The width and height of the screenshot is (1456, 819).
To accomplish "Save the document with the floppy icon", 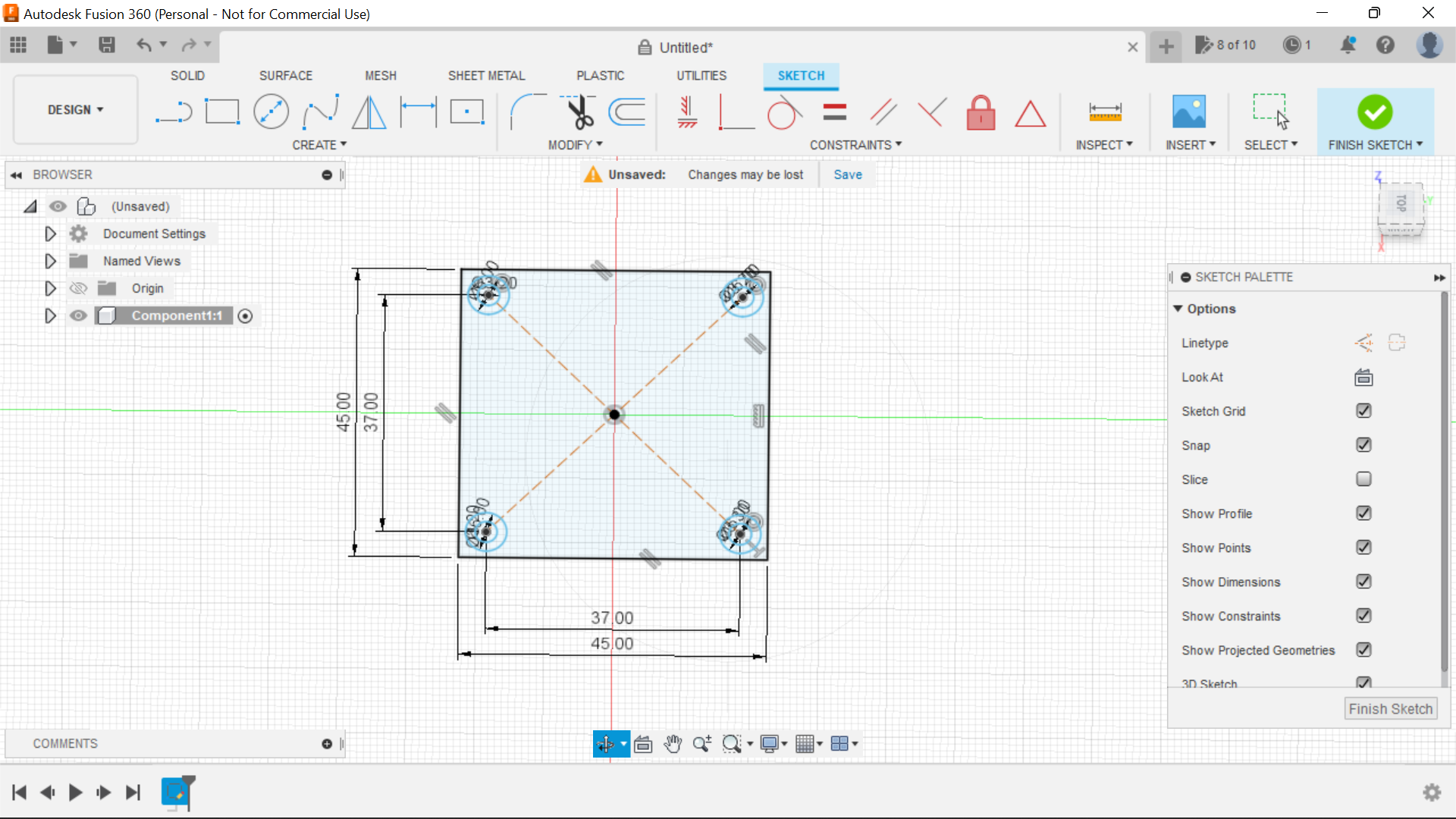I will point(107,45).
